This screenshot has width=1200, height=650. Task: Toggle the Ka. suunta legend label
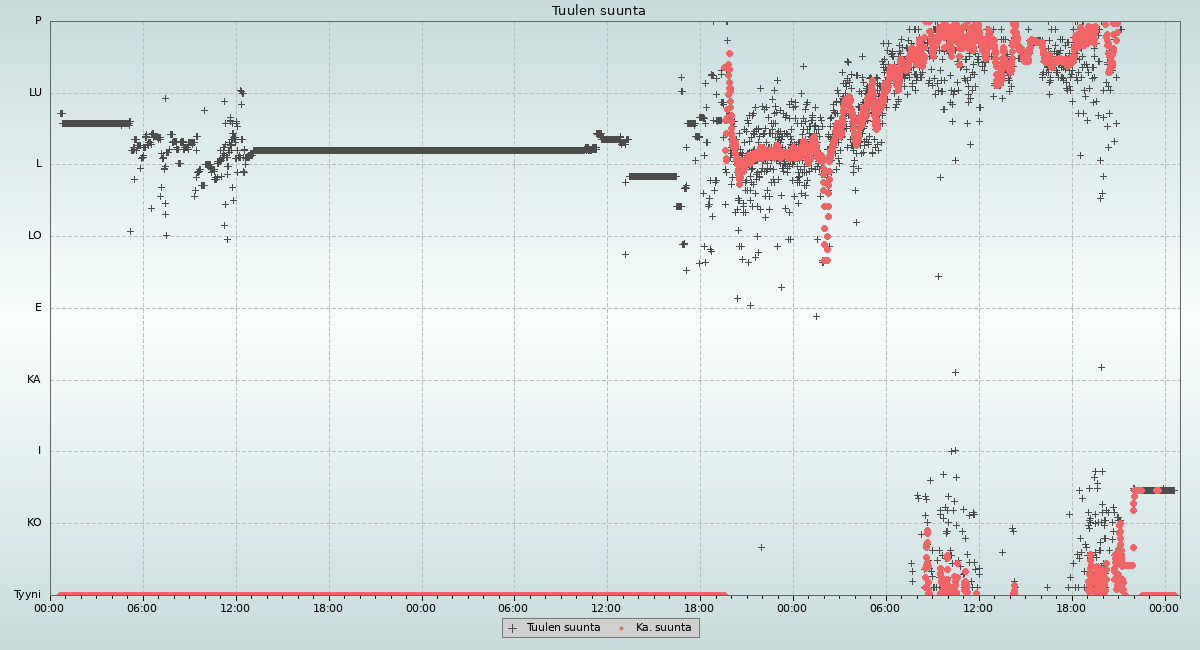click(663, 628)
